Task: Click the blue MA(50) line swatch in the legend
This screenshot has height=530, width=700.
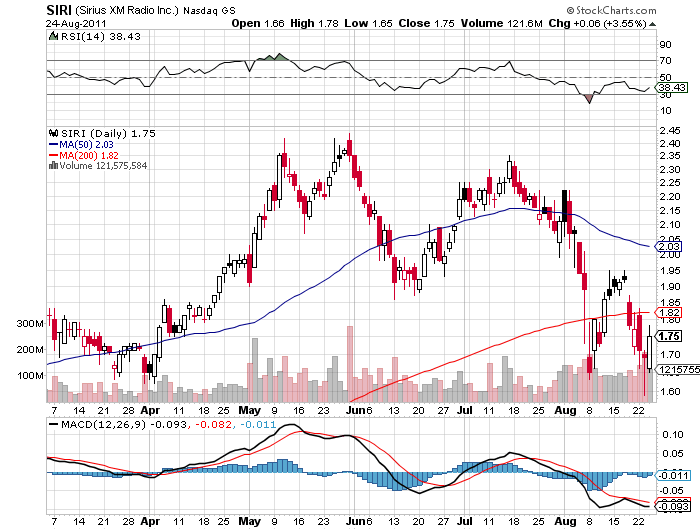Action: click(x=54, y=144)
